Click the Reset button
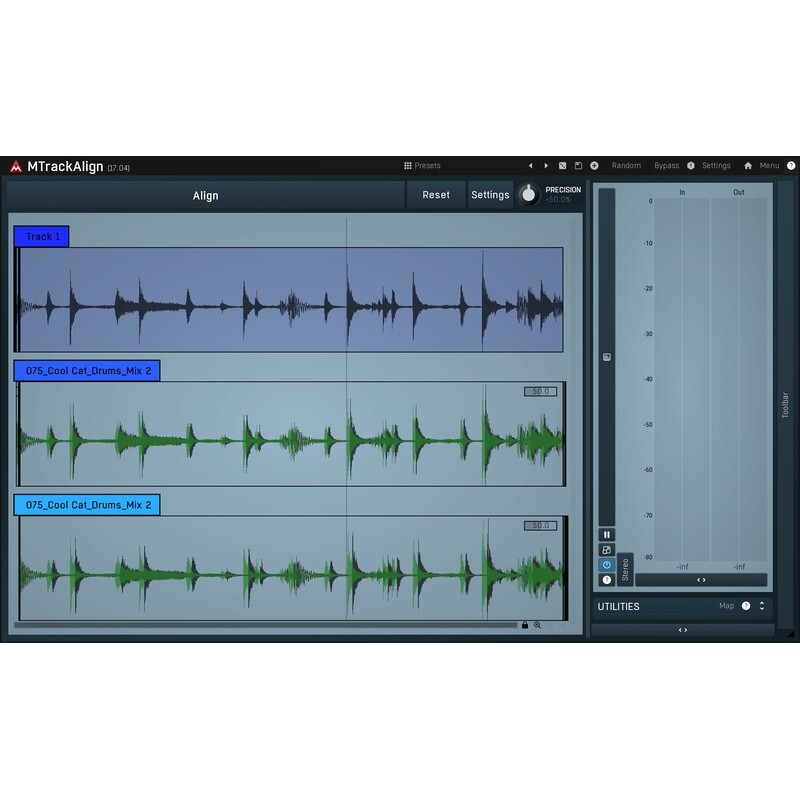 tap(436, 195)
